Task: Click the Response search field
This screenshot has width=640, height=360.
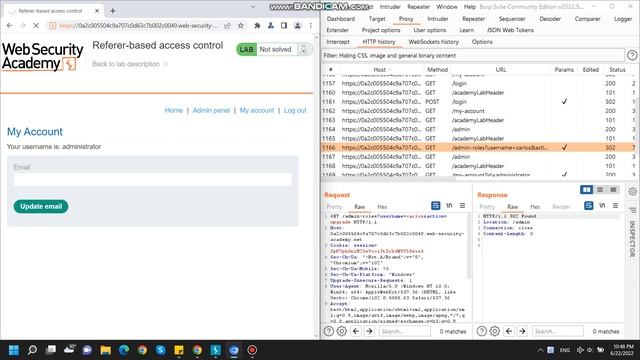Action: [x=558, y=331]
